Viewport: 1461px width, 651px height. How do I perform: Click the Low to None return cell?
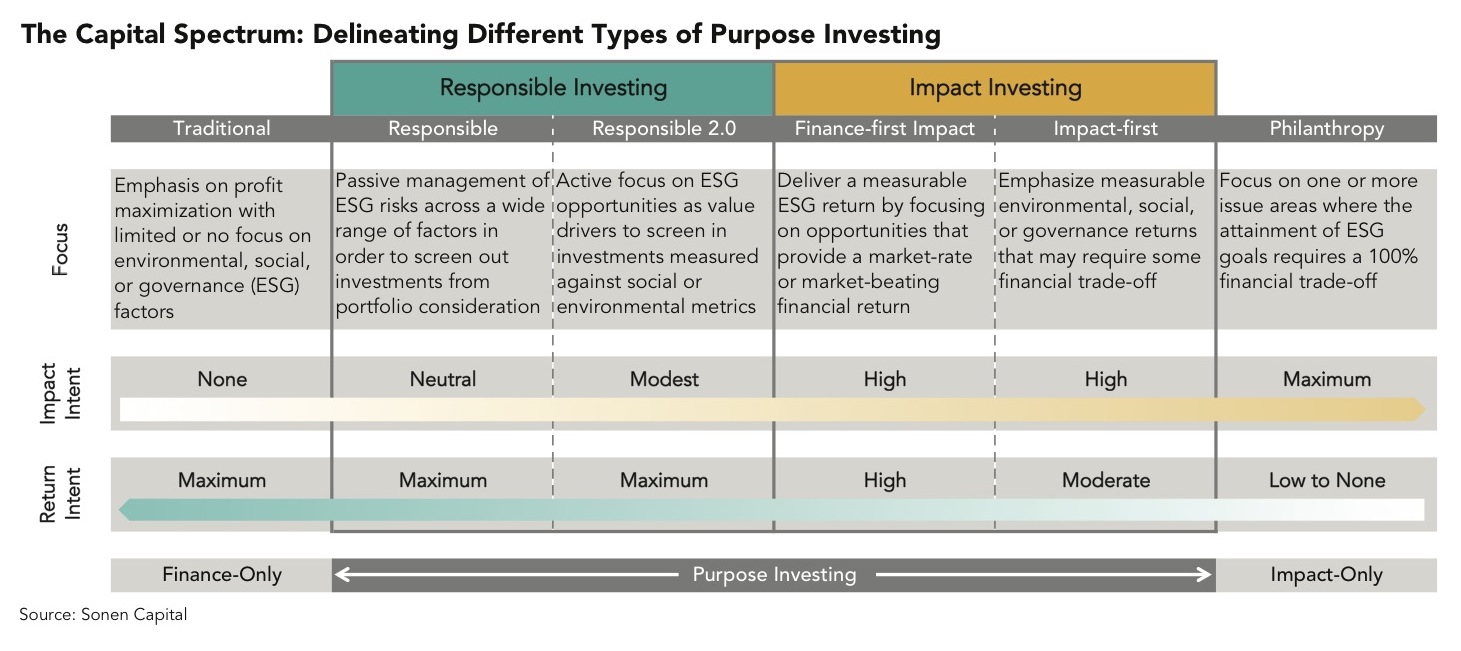tap(1326, 480)
